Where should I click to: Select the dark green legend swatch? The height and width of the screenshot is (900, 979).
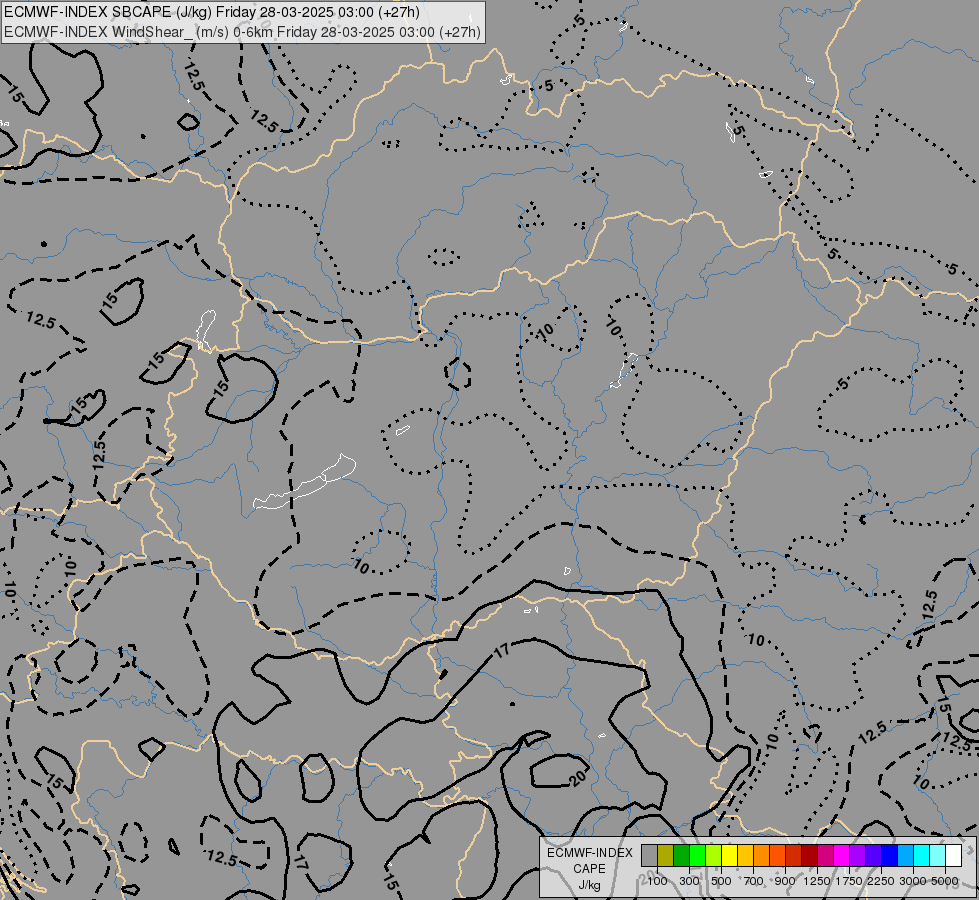coord(682,855)
